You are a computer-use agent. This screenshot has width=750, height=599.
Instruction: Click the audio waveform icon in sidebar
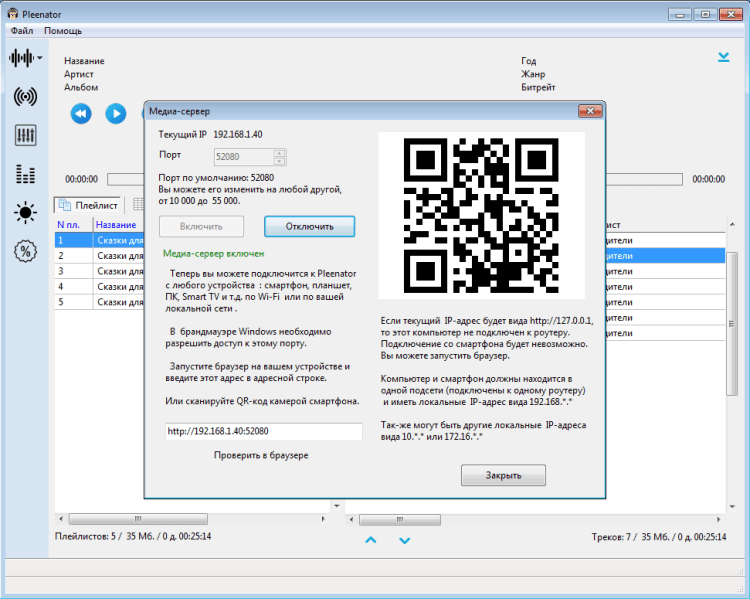tap(23, 58)
